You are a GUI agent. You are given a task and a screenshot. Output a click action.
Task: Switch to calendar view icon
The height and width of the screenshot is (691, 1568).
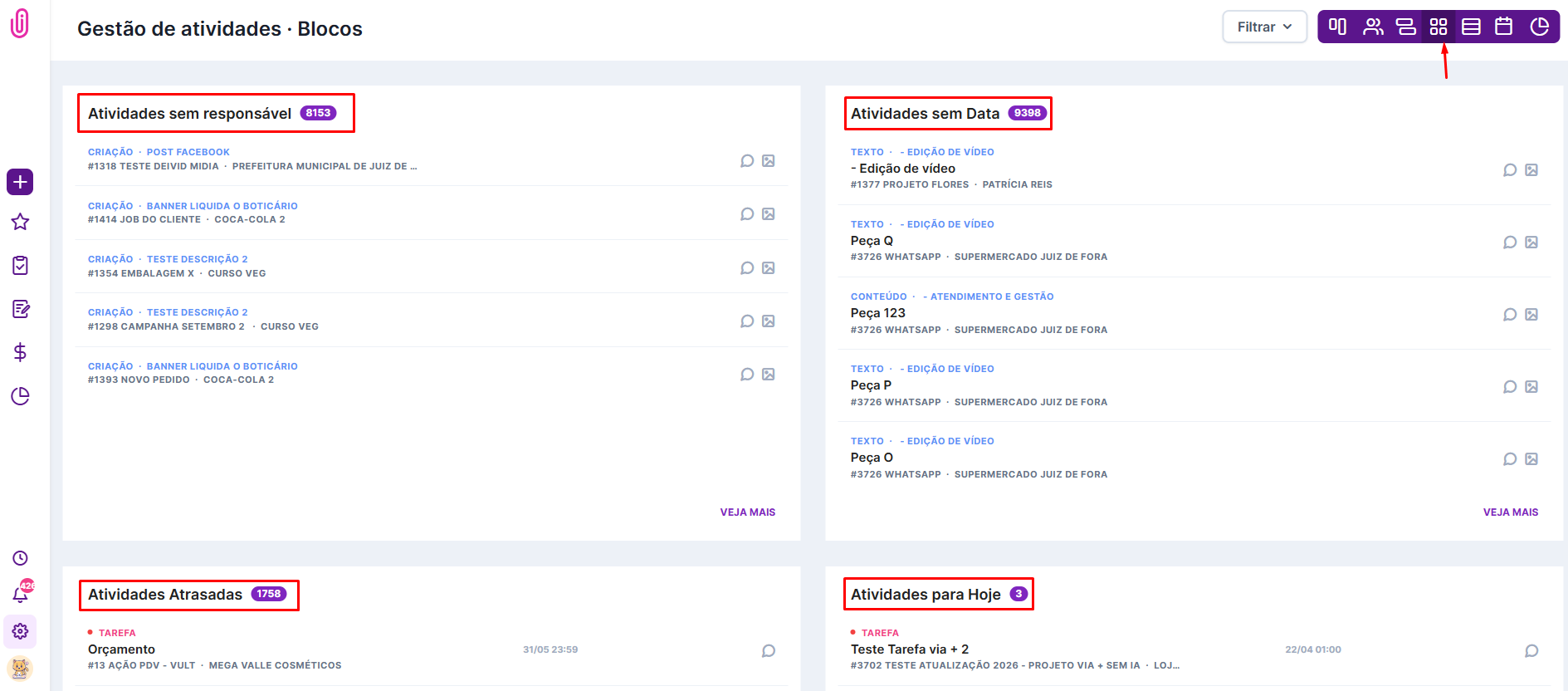pyautogui.click(x=1503, y=27)
